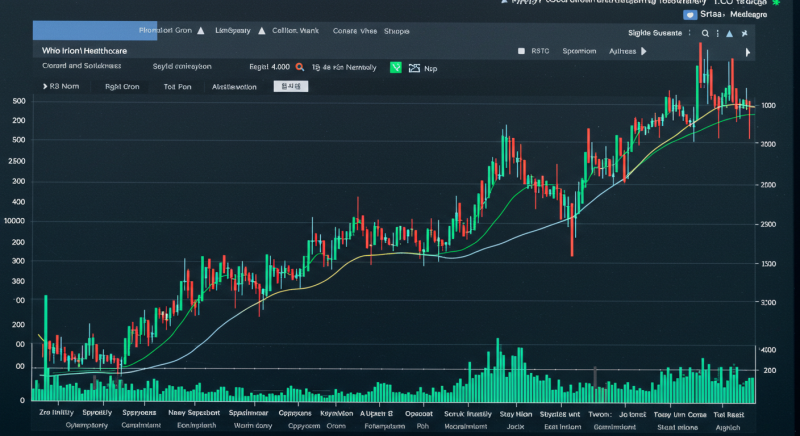Viewport: 800px width, 436px height.
Task: Click the Siglde Susente label
Action: (655, 33)
